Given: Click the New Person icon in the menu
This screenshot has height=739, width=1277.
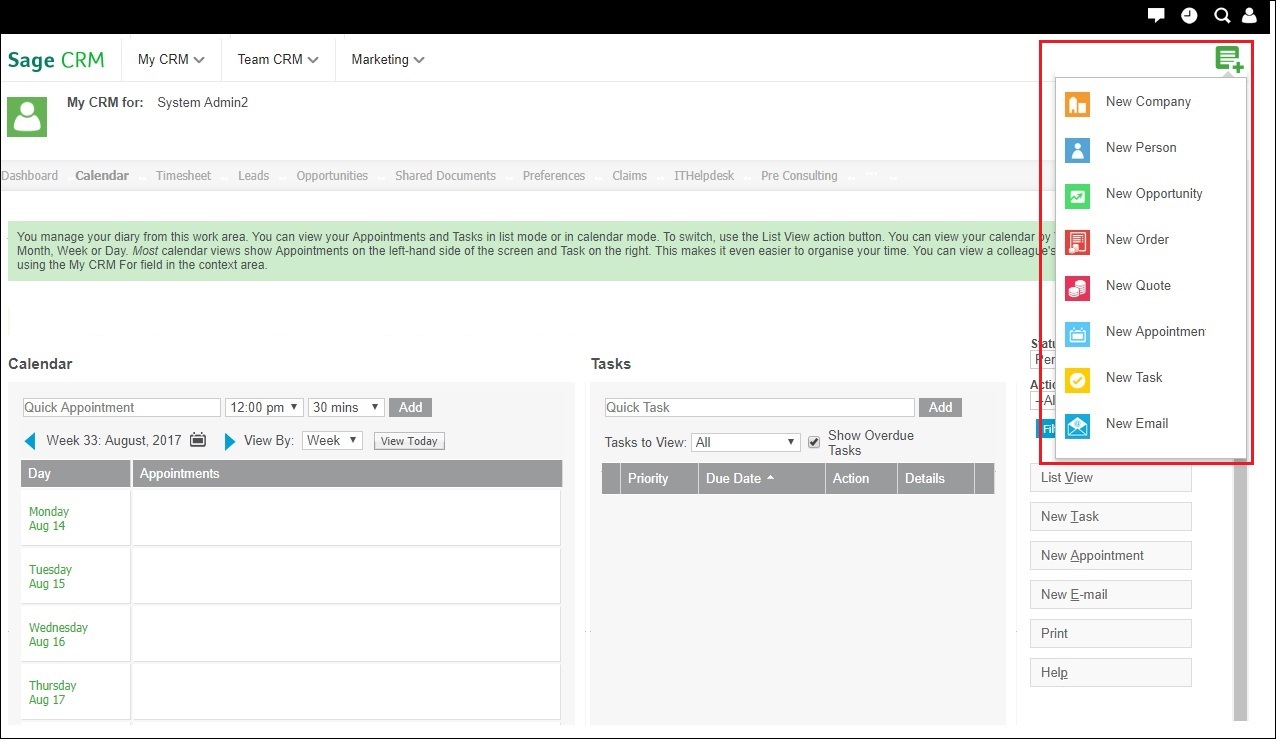Looking at the screenshot, I should click(x=1077, y=150).
